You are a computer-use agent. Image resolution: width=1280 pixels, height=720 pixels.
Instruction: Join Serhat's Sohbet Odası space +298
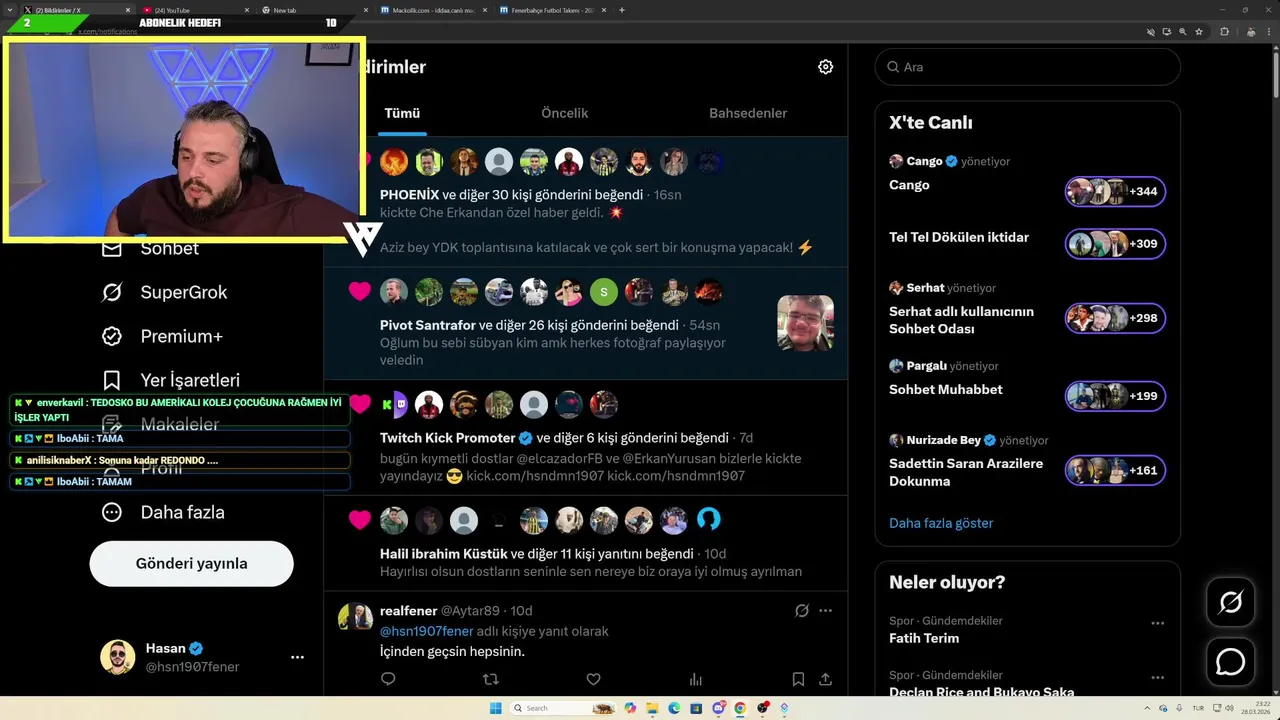(x=1115, y=318)
